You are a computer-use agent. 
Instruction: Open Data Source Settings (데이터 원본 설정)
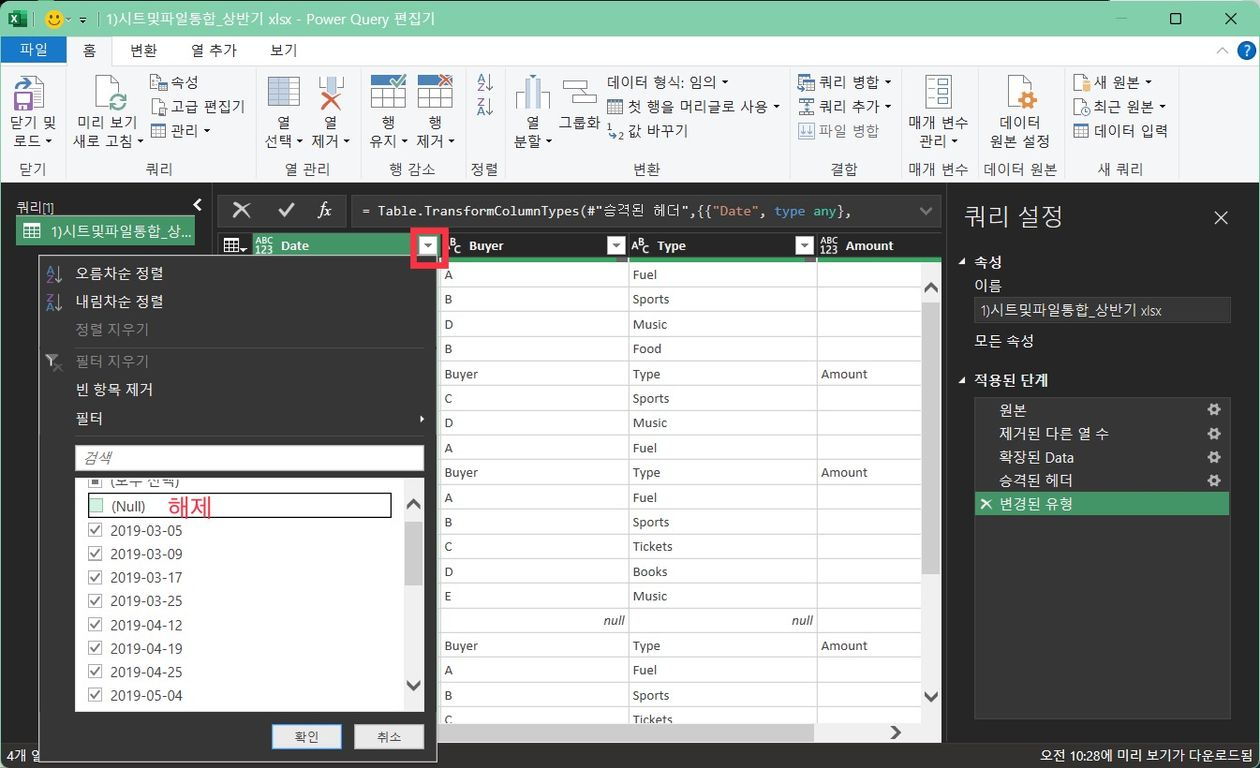coord(1020,112)
